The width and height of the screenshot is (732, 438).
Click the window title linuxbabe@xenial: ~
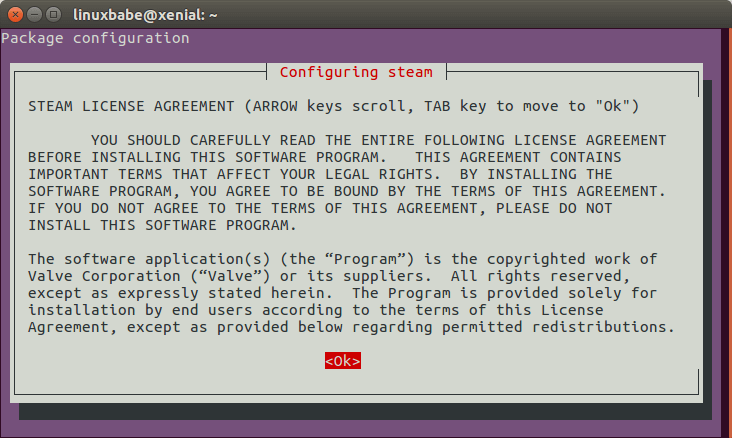[145, 15]
